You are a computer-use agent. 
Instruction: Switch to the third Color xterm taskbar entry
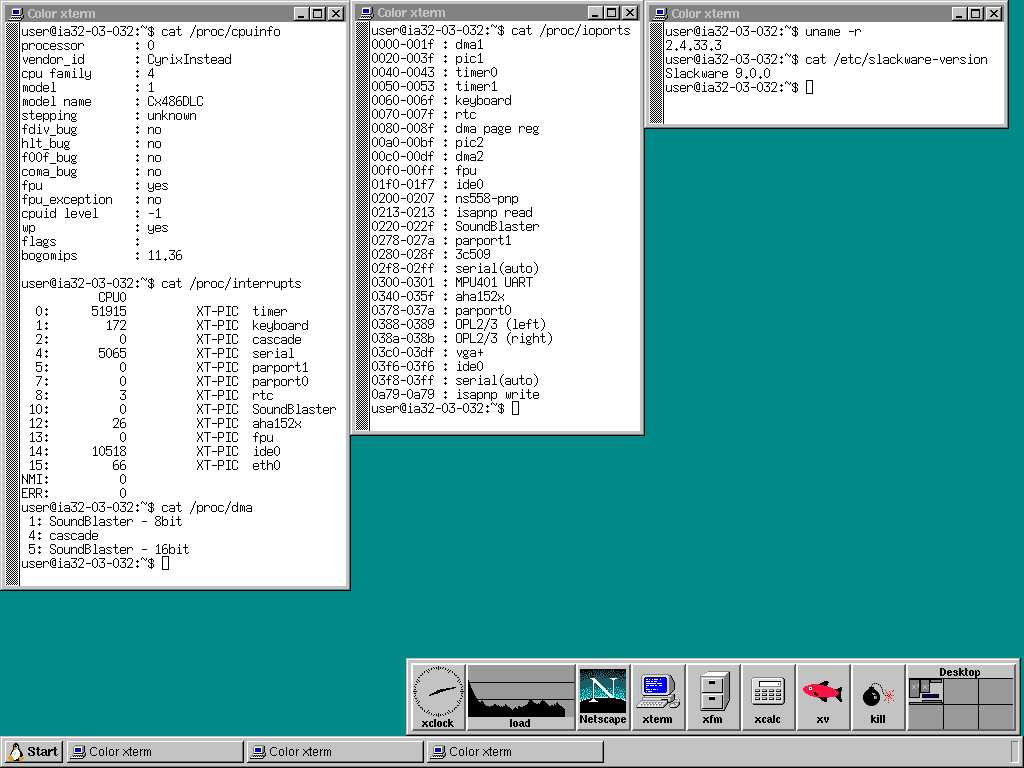point(514,752)
